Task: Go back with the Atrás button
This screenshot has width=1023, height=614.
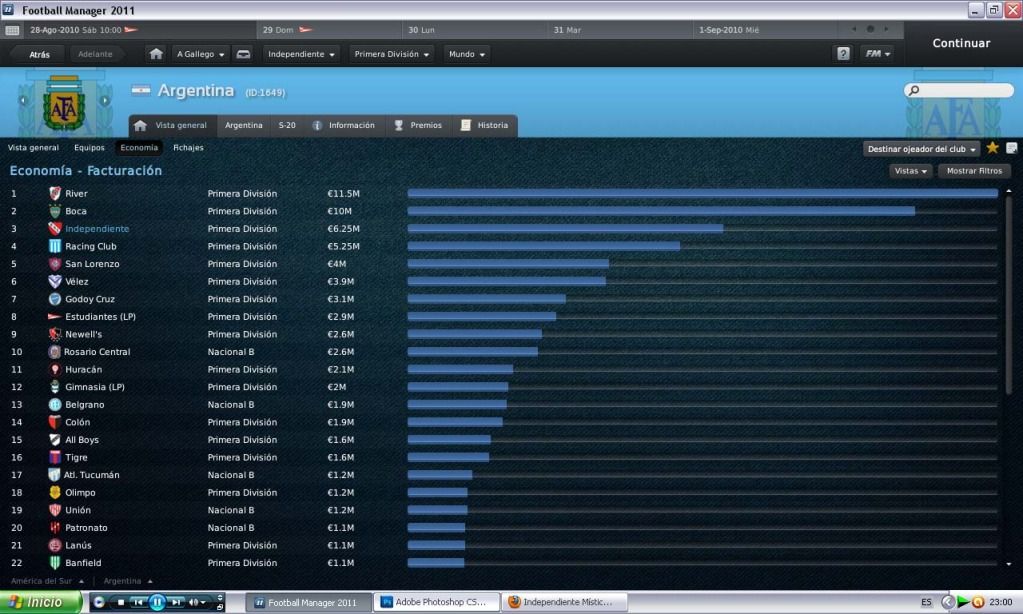Action: [39, 54]
